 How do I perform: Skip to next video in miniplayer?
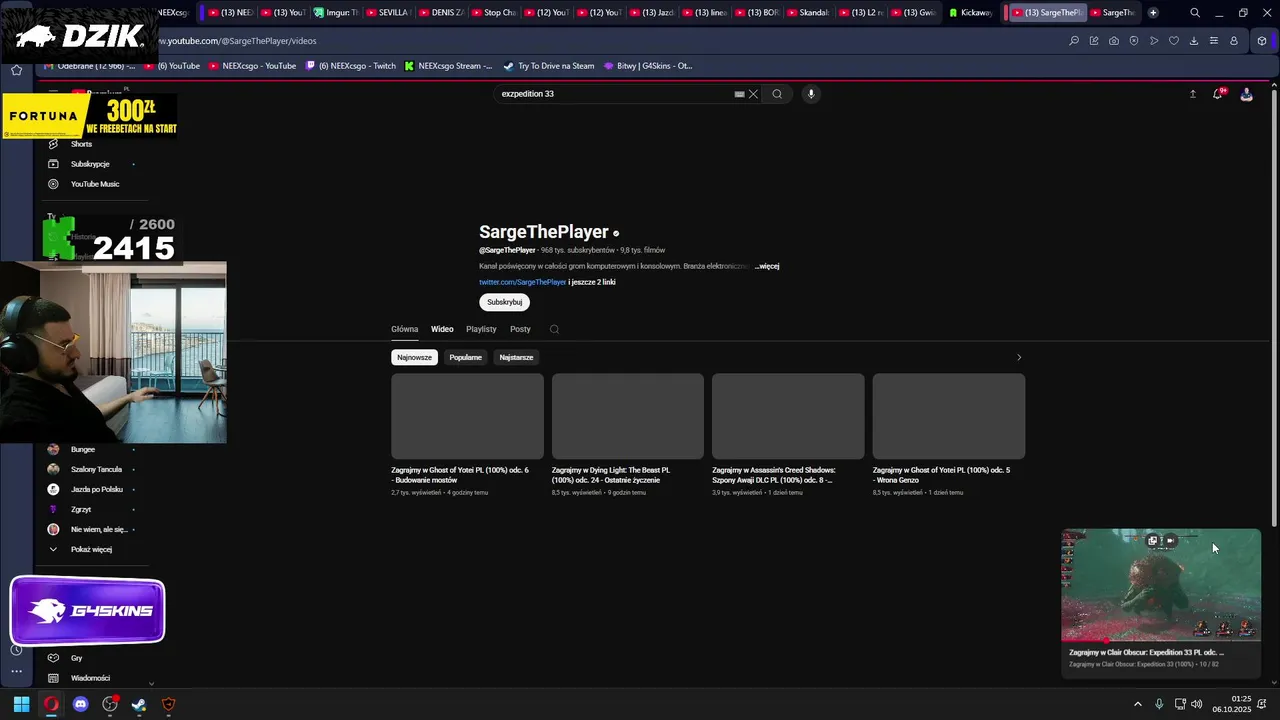(1171, 541)
